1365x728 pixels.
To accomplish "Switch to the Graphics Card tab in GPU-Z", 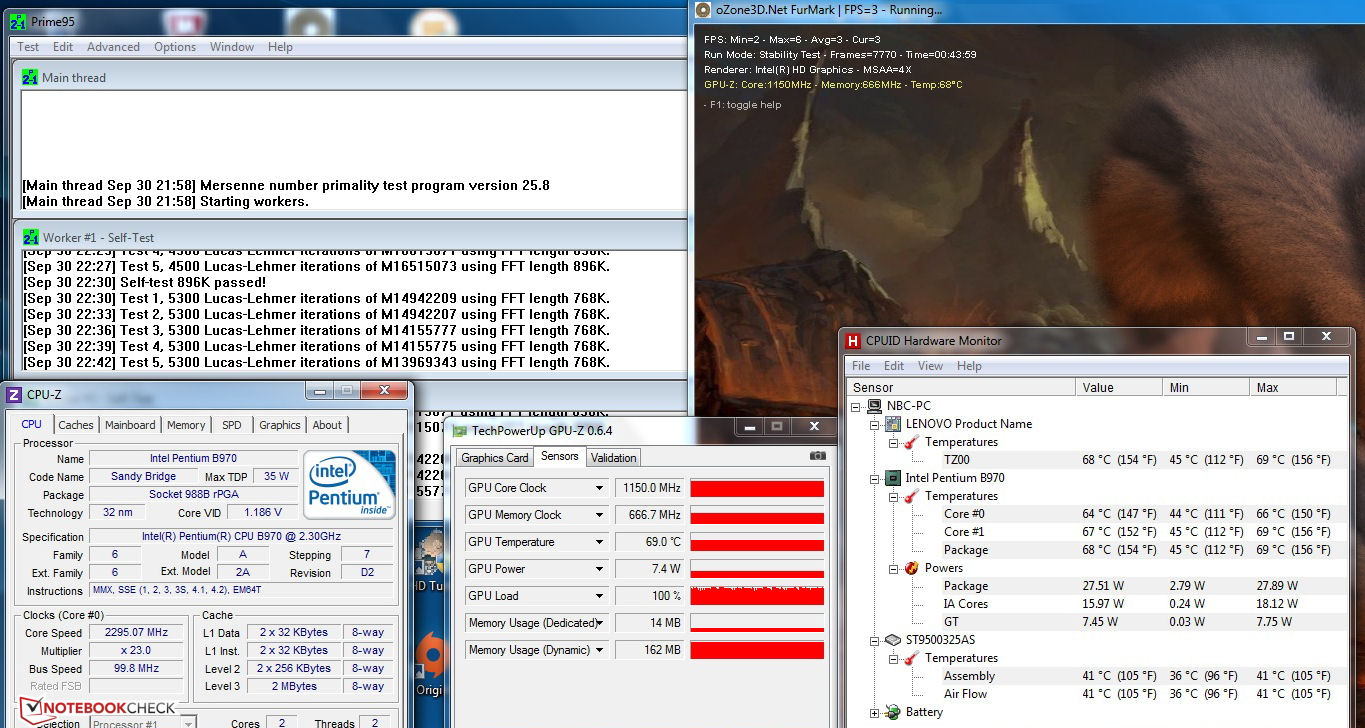I will pyautogui.click(x=494, y=458).
